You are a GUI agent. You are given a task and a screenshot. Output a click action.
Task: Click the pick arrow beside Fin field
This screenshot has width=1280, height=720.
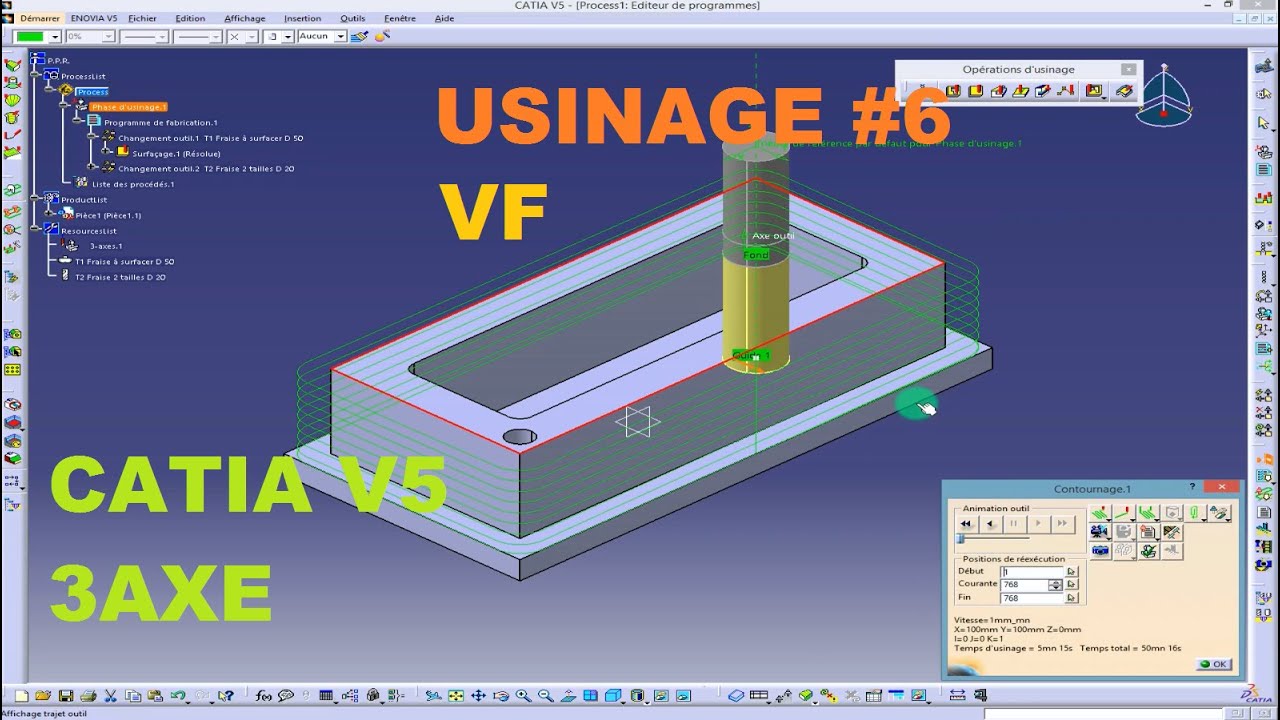click(x=1071, y=597)
